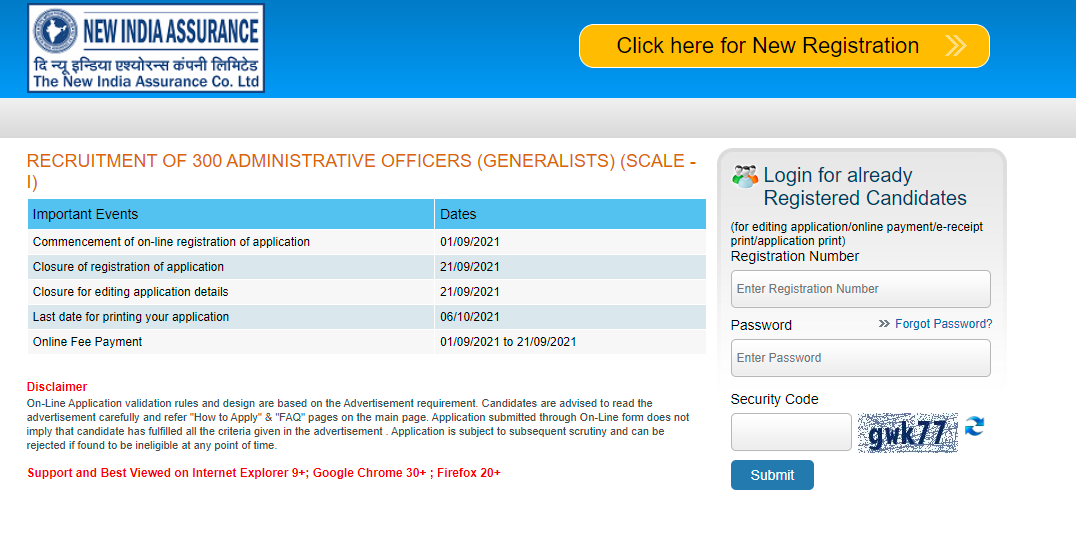Screen dimensions: 1076x536
Task: Refresh the security code captcha
Action: click(974, 426)
